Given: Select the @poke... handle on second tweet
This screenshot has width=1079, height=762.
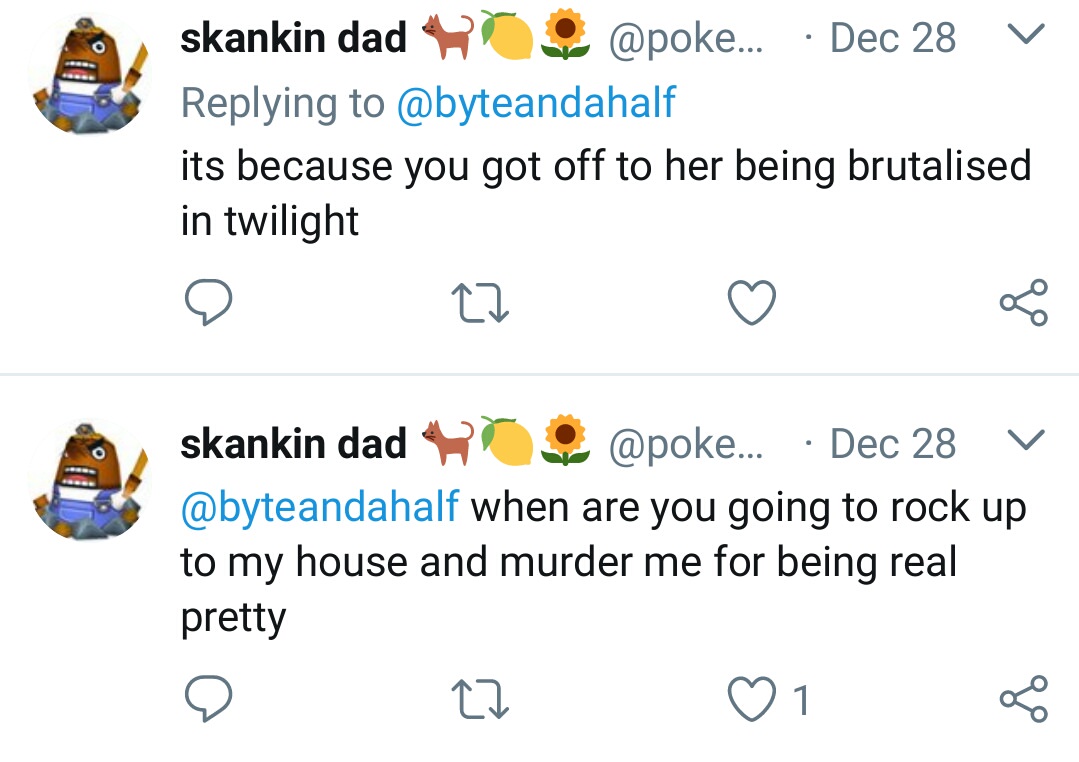Looking at the screenshot, I should click(x=685, y=445).
